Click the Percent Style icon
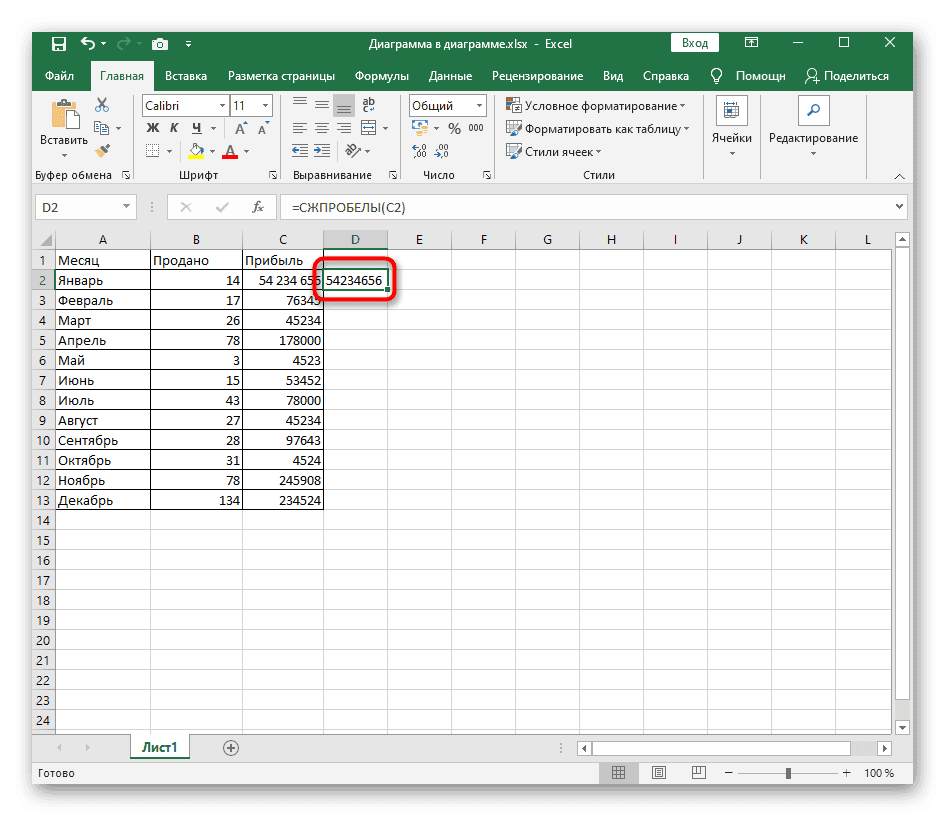Viewport: 945px width, 816px height. click(454, 128)
